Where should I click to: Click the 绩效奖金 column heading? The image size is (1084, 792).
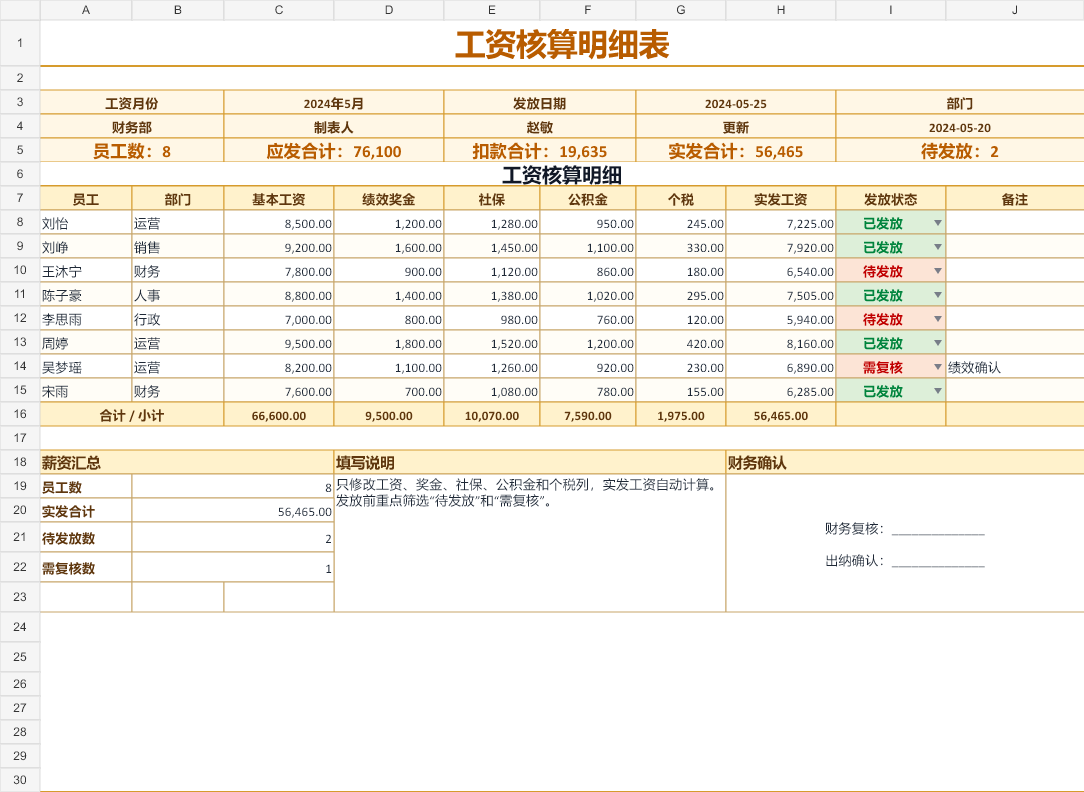pyautogui.click(x=389, y=199)
